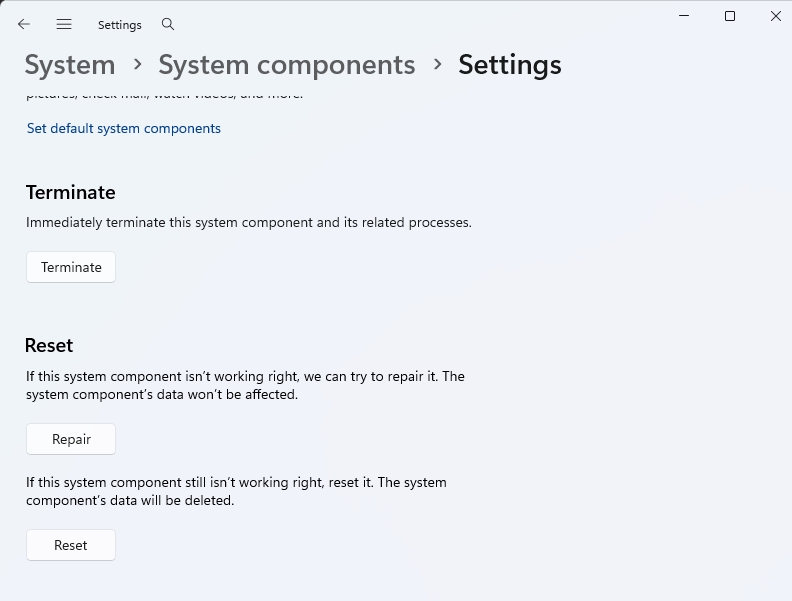Click chevron before the Settings breadcrumb
Viewport: 792px width, 601px height.
tap(437, 65)
